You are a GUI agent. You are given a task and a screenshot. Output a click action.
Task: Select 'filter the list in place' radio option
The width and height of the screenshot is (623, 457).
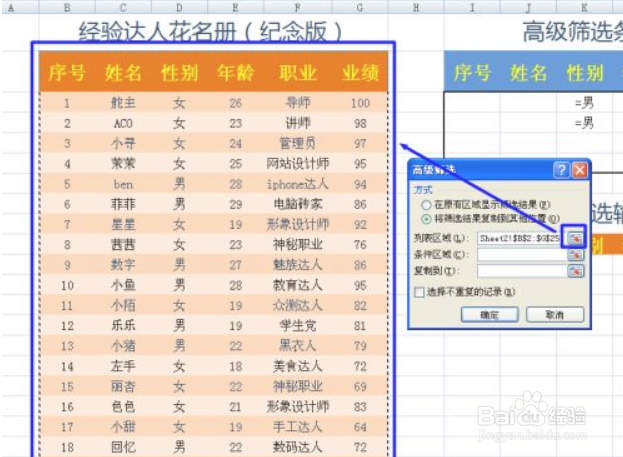point(426,205)
